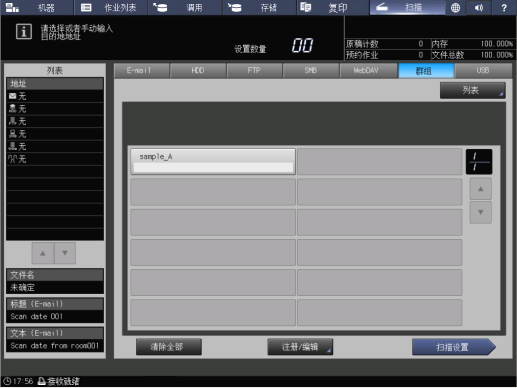Click the speaker volume icon

point(479,7)
